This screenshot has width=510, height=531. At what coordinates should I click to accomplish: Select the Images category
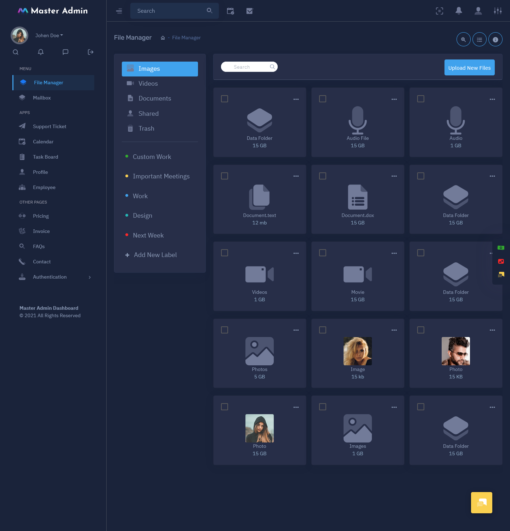point(160,69)
